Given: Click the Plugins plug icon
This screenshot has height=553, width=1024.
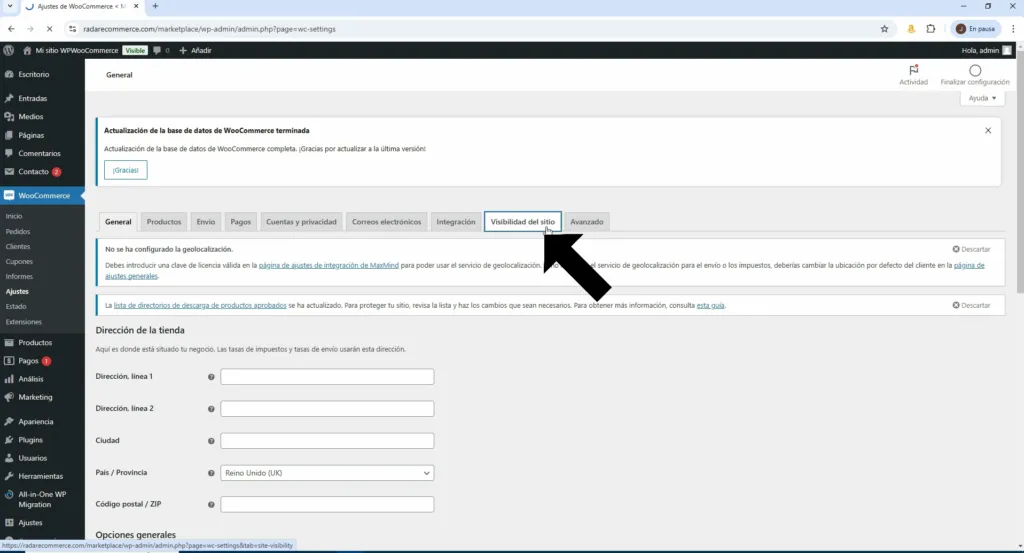Looking at the screenshot, I should [9, 440].
